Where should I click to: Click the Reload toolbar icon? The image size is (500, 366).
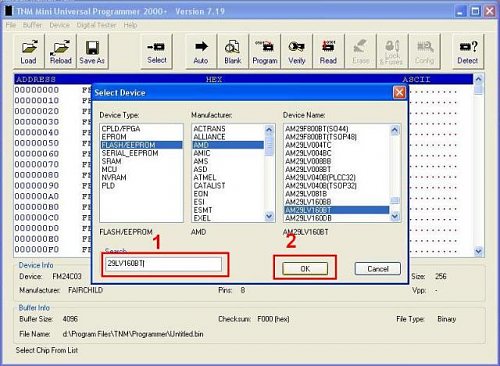pyautogui.click(x=61, y=52)
